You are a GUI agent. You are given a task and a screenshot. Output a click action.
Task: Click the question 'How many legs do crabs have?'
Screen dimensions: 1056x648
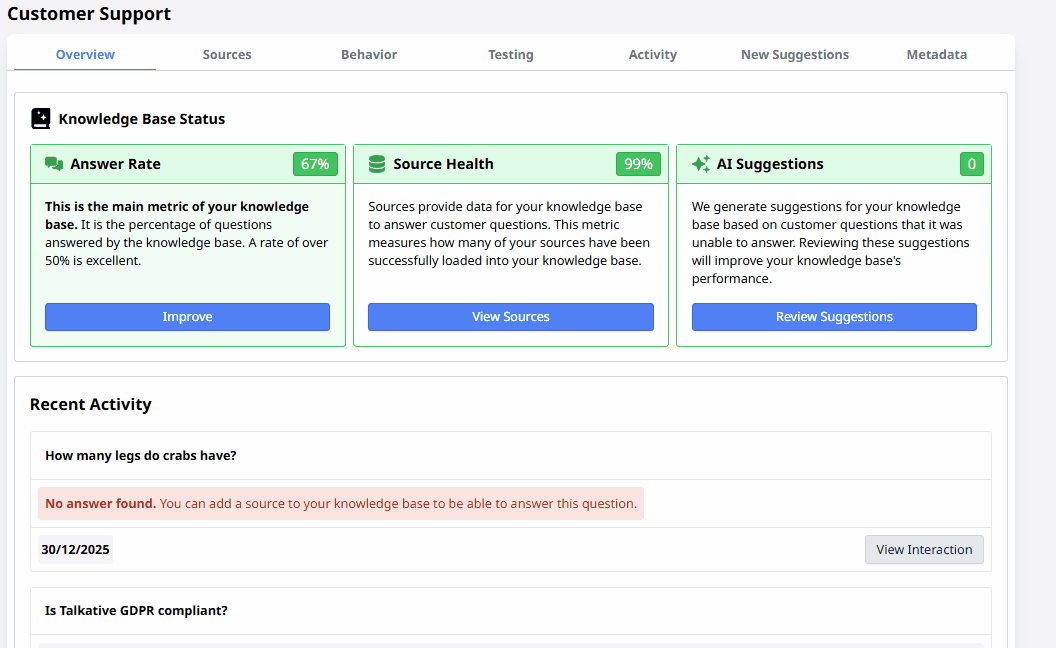coord(140,455)
